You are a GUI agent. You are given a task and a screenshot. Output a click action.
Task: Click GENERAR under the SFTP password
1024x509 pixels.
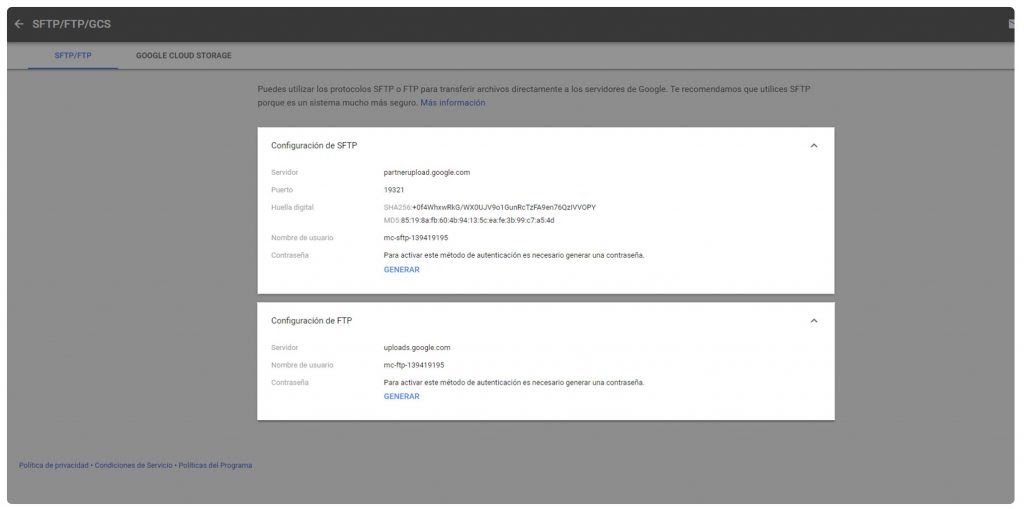tap(402, 269)
